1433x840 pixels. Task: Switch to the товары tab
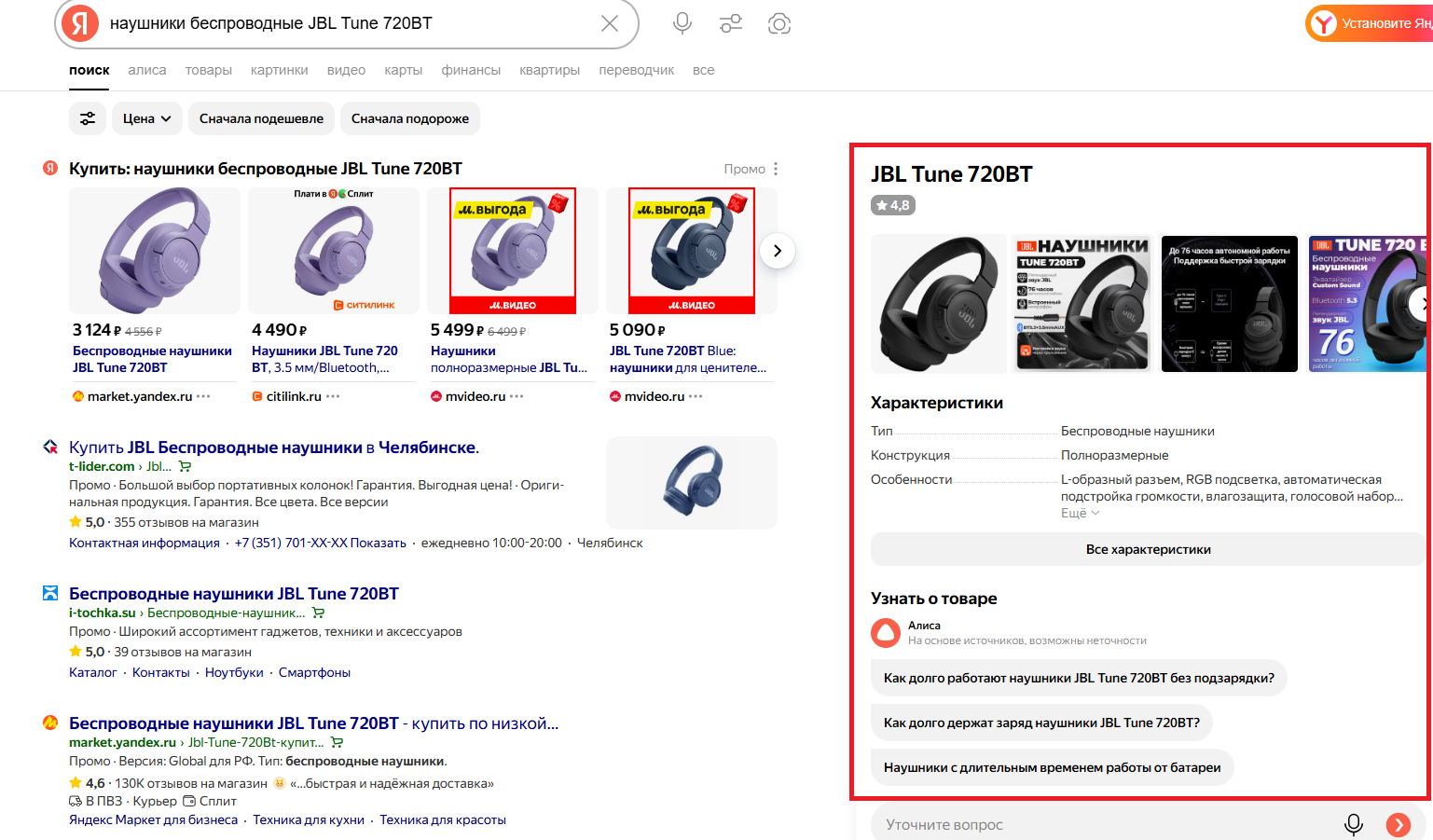tap(208, 70)
